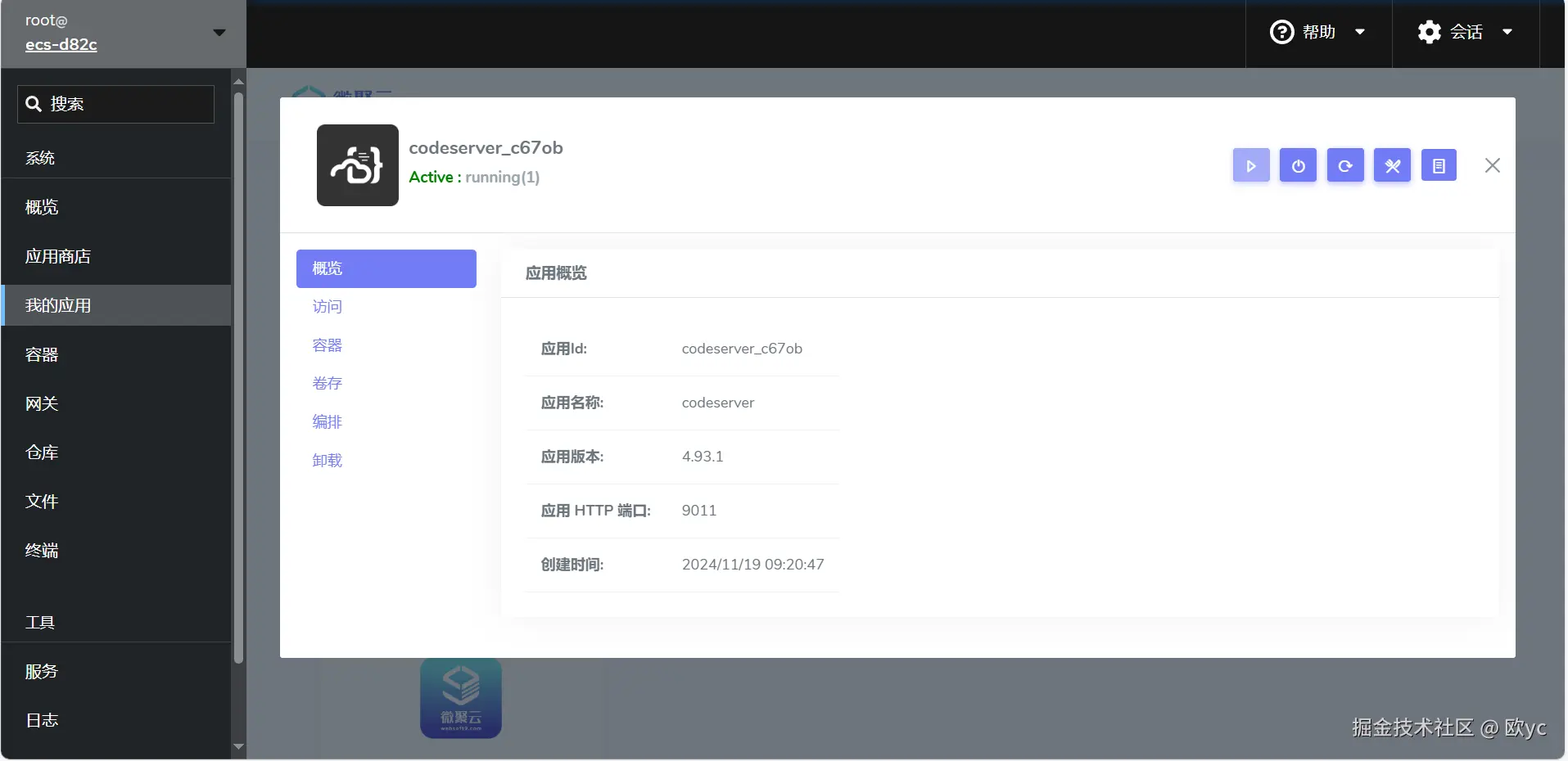The height and width of the screenshot is (761, 1568).
Task: Stop the codeserver app with power icon
Action: click(x=1297, y=165)
